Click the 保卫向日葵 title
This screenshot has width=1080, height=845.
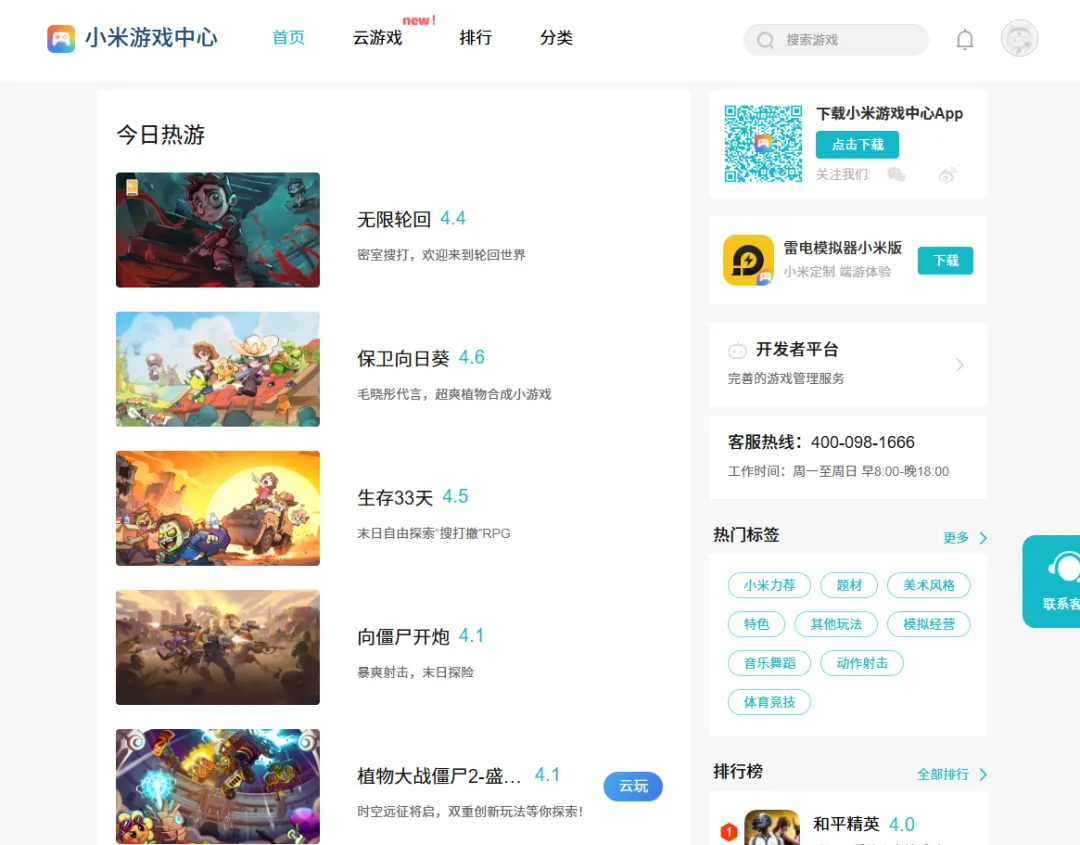403,358
